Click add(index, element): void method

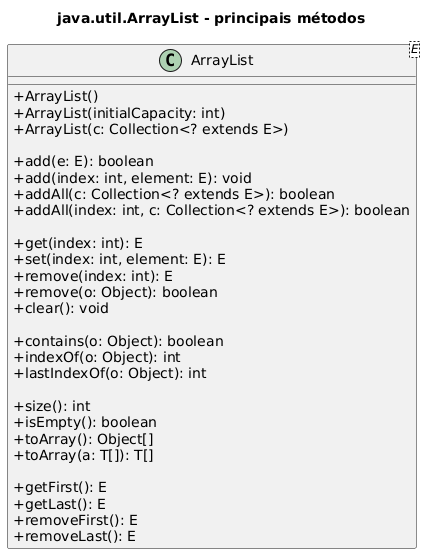pos(133,178)
